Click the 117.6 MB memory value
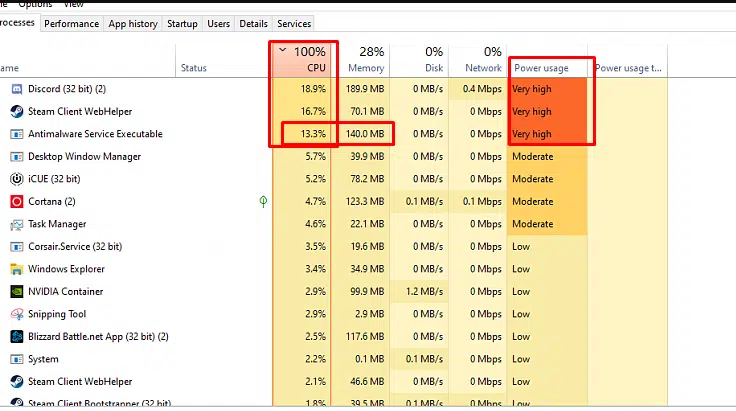Viewport: 736px width, 411px height. (x=366, y=337)
